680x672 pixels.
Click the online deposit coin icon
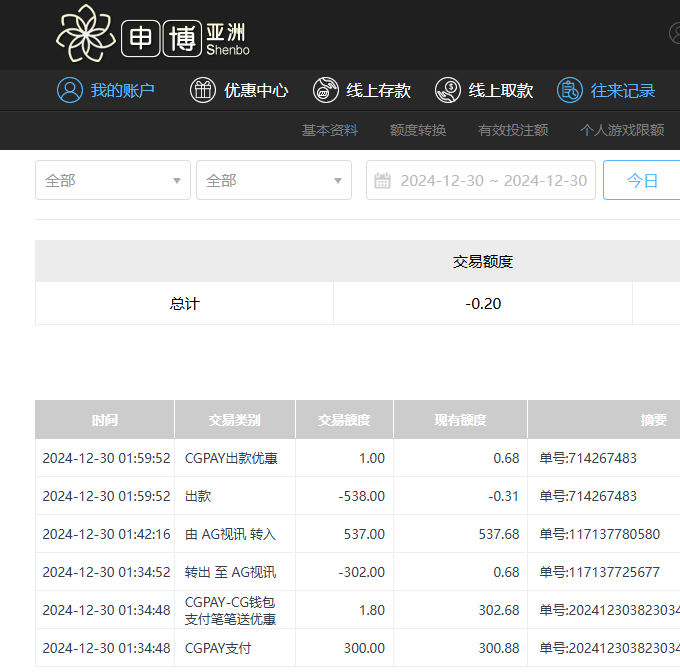tap(326, 90)
